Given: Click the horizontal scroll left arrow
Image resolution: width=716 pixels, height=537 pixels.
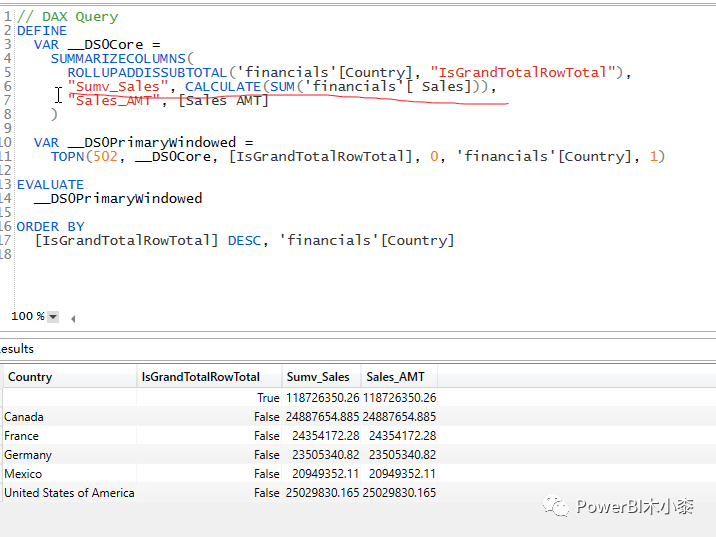Looking at the screenshot, I should [x=73, y=318].
